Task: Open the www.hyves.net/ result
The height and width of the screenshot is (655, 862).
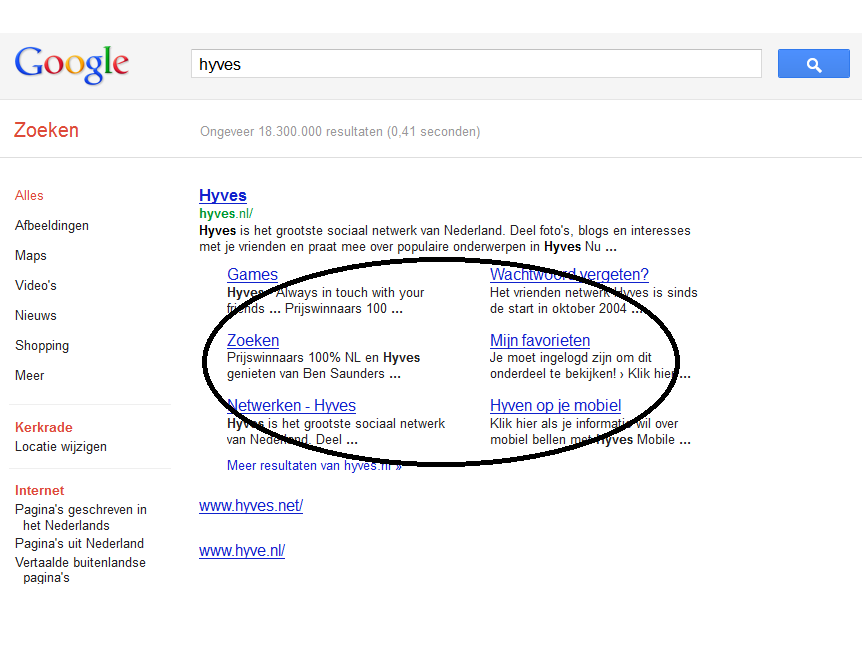Action: coord(251,505)
